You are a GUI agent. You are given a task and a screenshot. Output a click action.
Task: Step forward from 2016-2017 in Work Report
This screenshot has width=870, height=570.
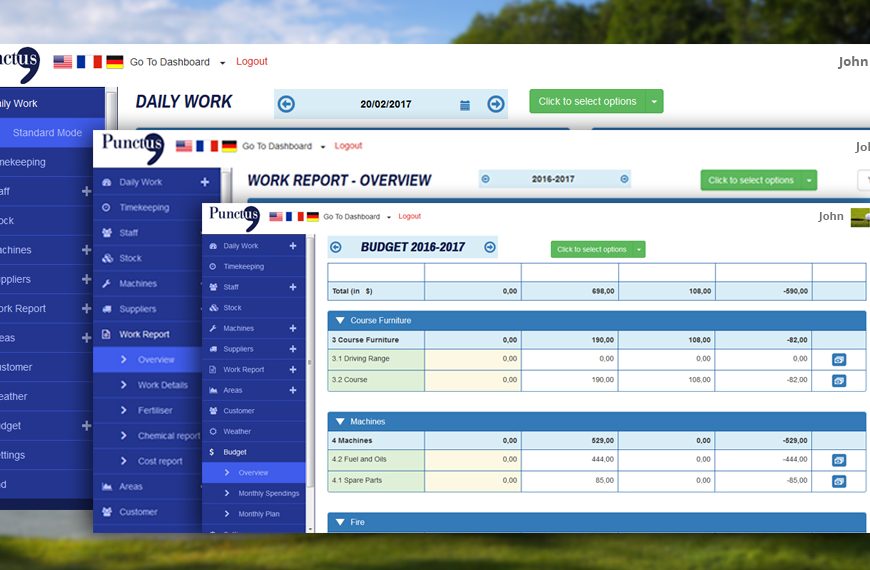624,180
